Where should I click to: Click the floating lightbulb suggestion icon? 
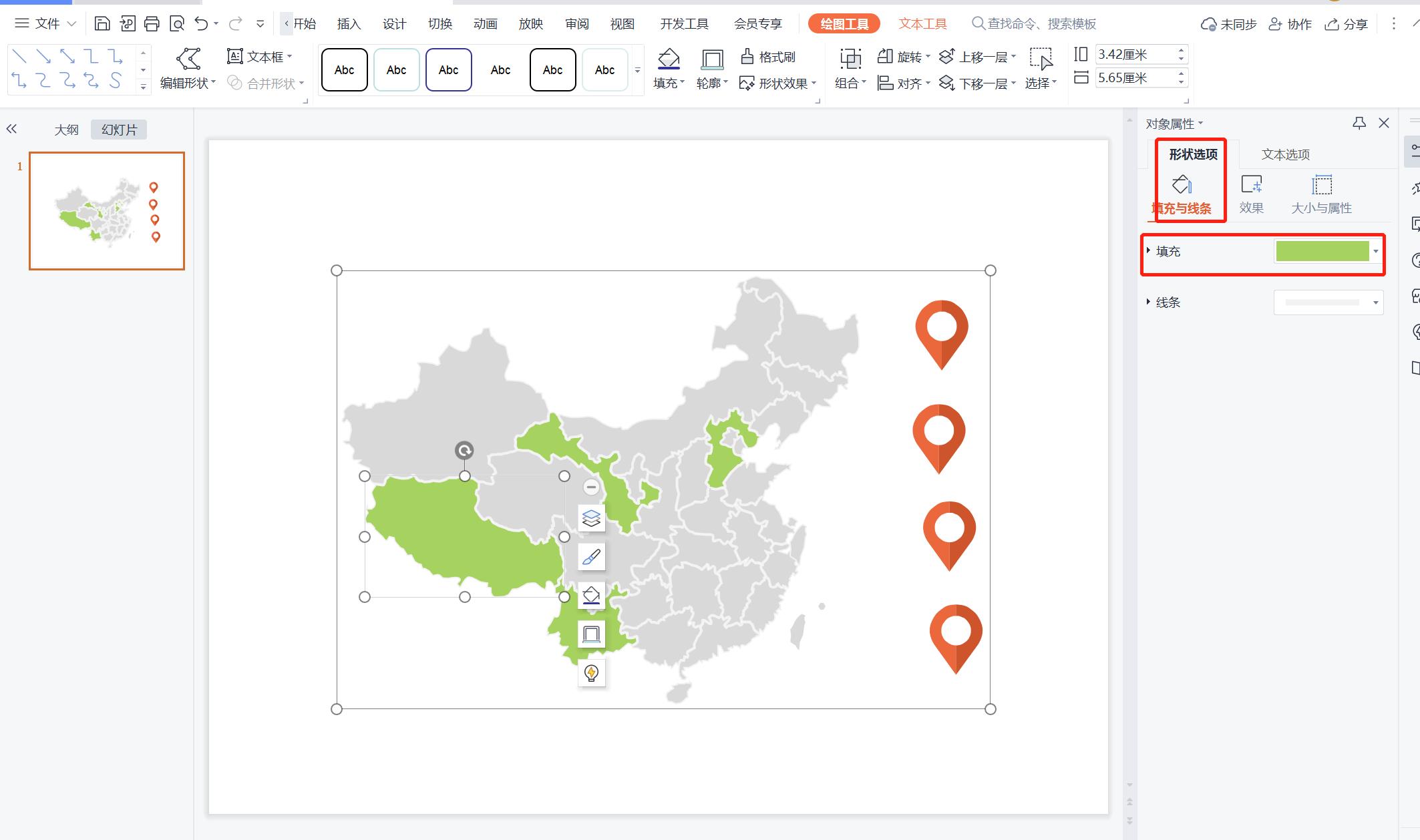click(x=591, y=673)
